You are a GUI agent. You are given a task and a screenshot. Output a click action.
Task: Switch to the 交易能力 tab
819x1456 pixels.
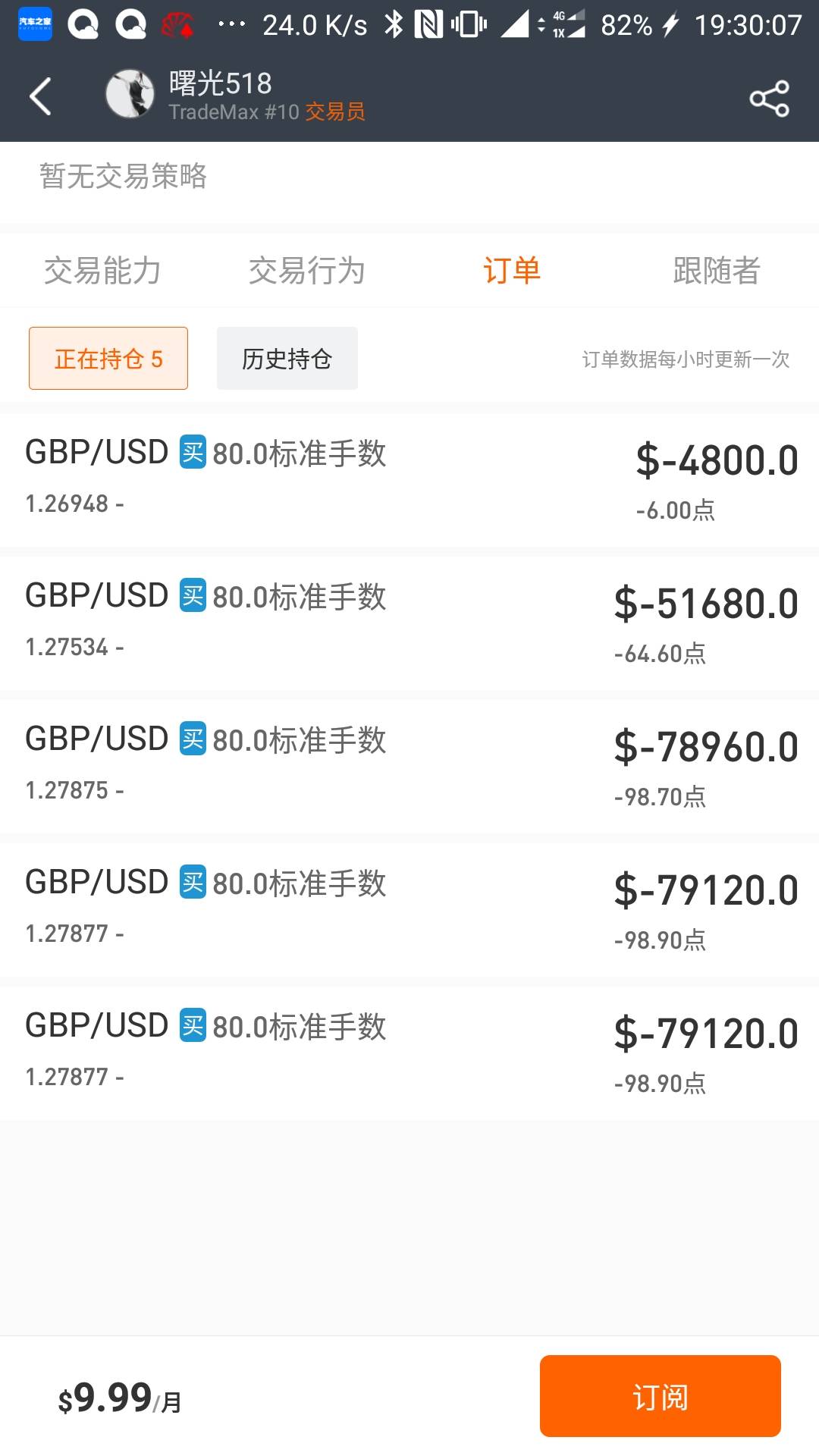(x=102, y=271)
